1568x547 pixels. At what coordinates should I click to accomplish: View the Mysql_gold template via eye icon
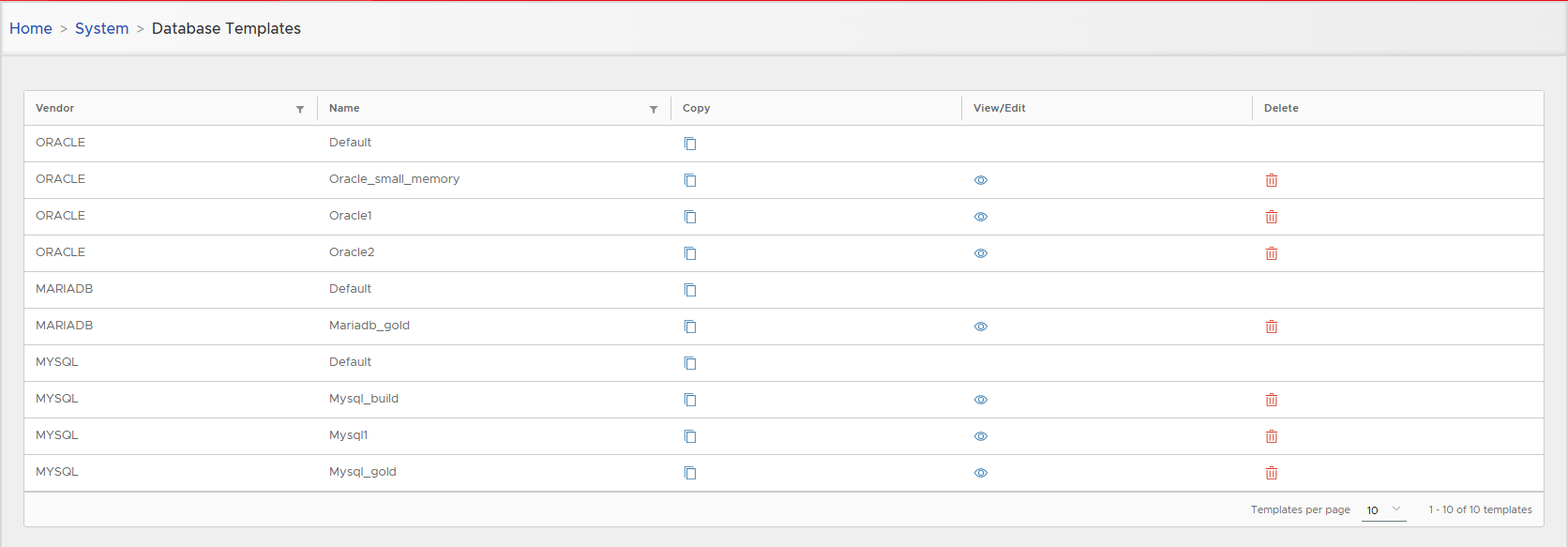click(981, 473)
